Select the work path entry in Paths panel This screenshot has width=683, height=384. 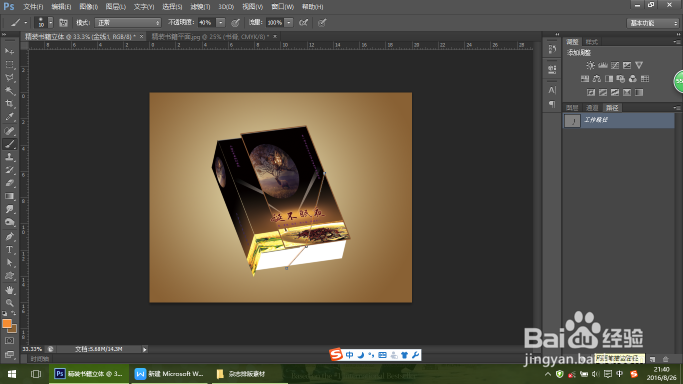pos(619,120)
